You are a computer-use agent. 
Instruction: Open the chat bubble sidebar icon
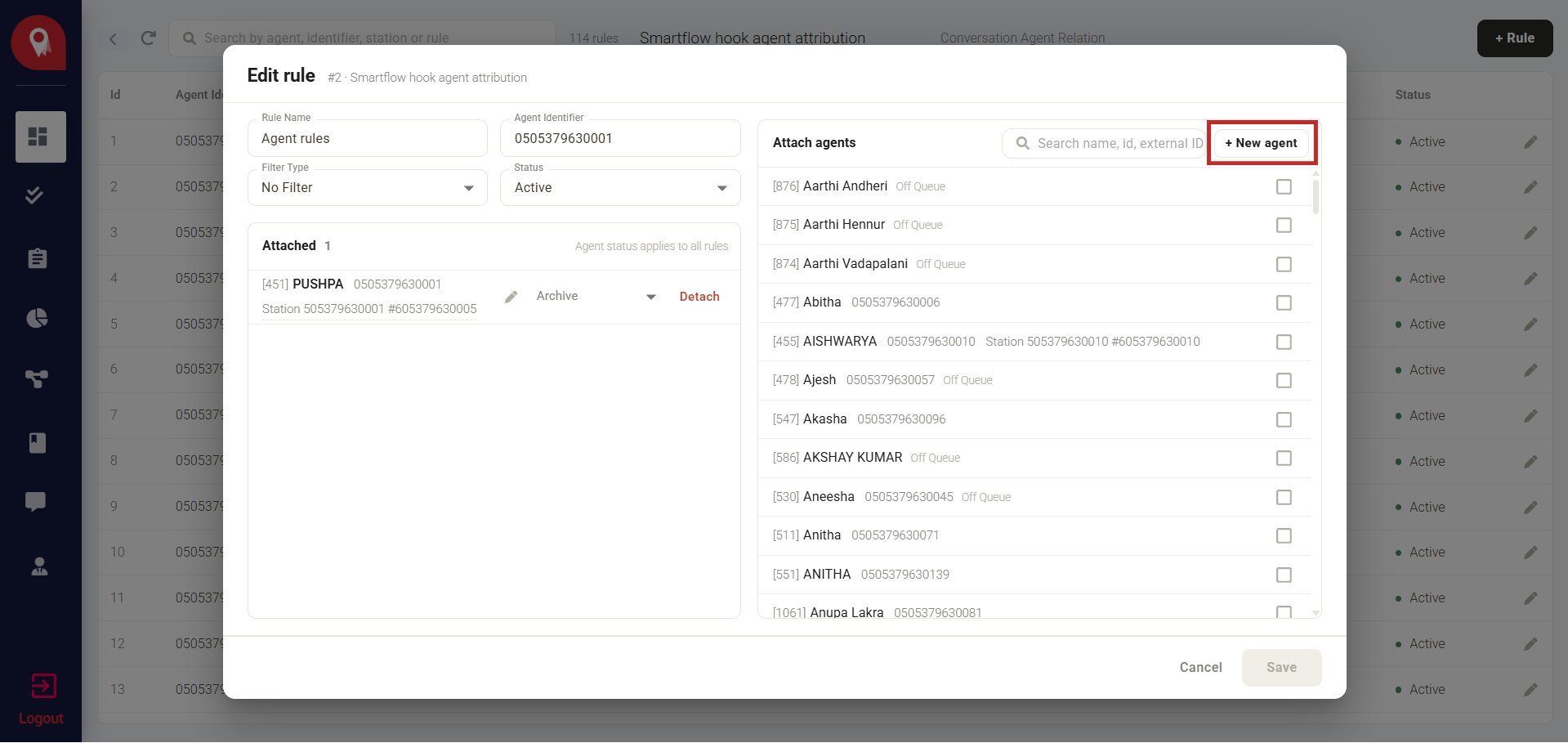35,502
